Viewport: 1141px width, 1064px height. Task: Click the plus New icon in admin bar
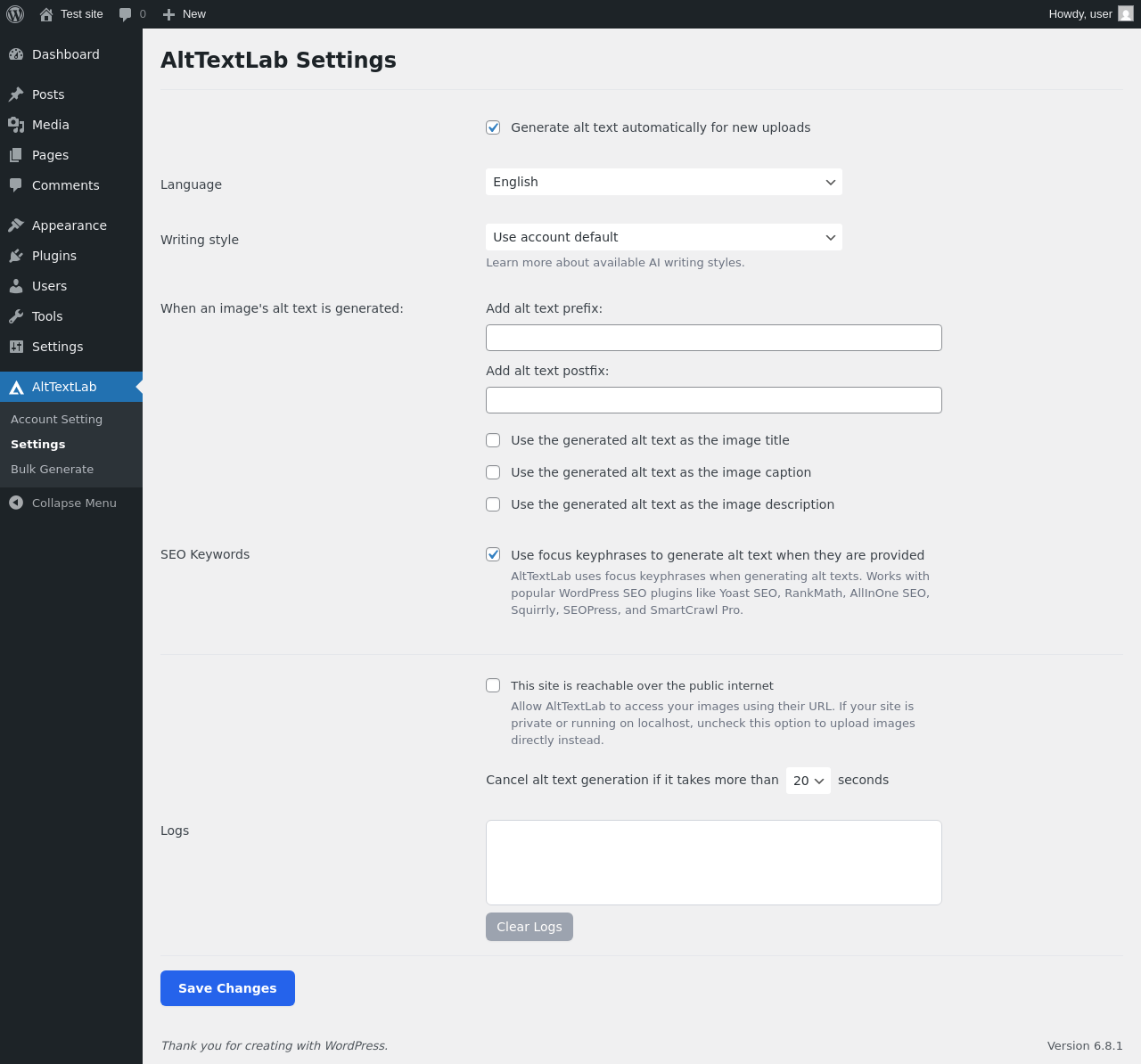click(168, 14)
